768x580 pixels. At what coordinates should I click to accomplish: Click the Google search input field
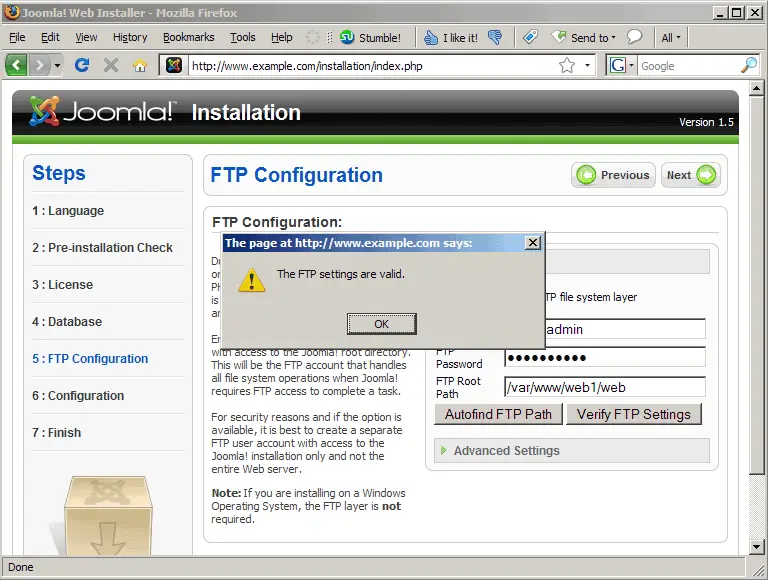[x=689, y=66]
